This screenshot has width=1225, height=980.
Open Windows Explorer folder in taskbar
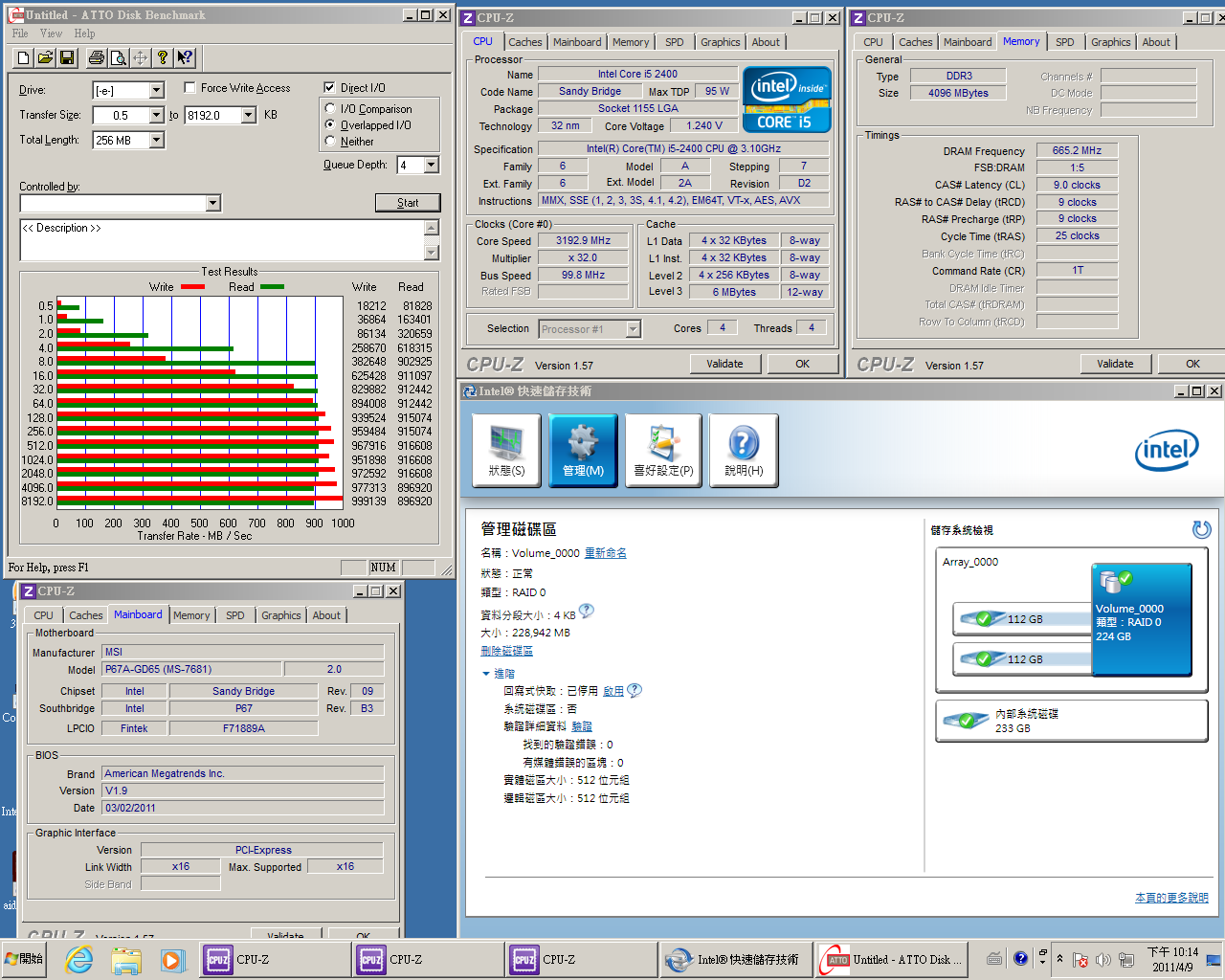[125, 959]
